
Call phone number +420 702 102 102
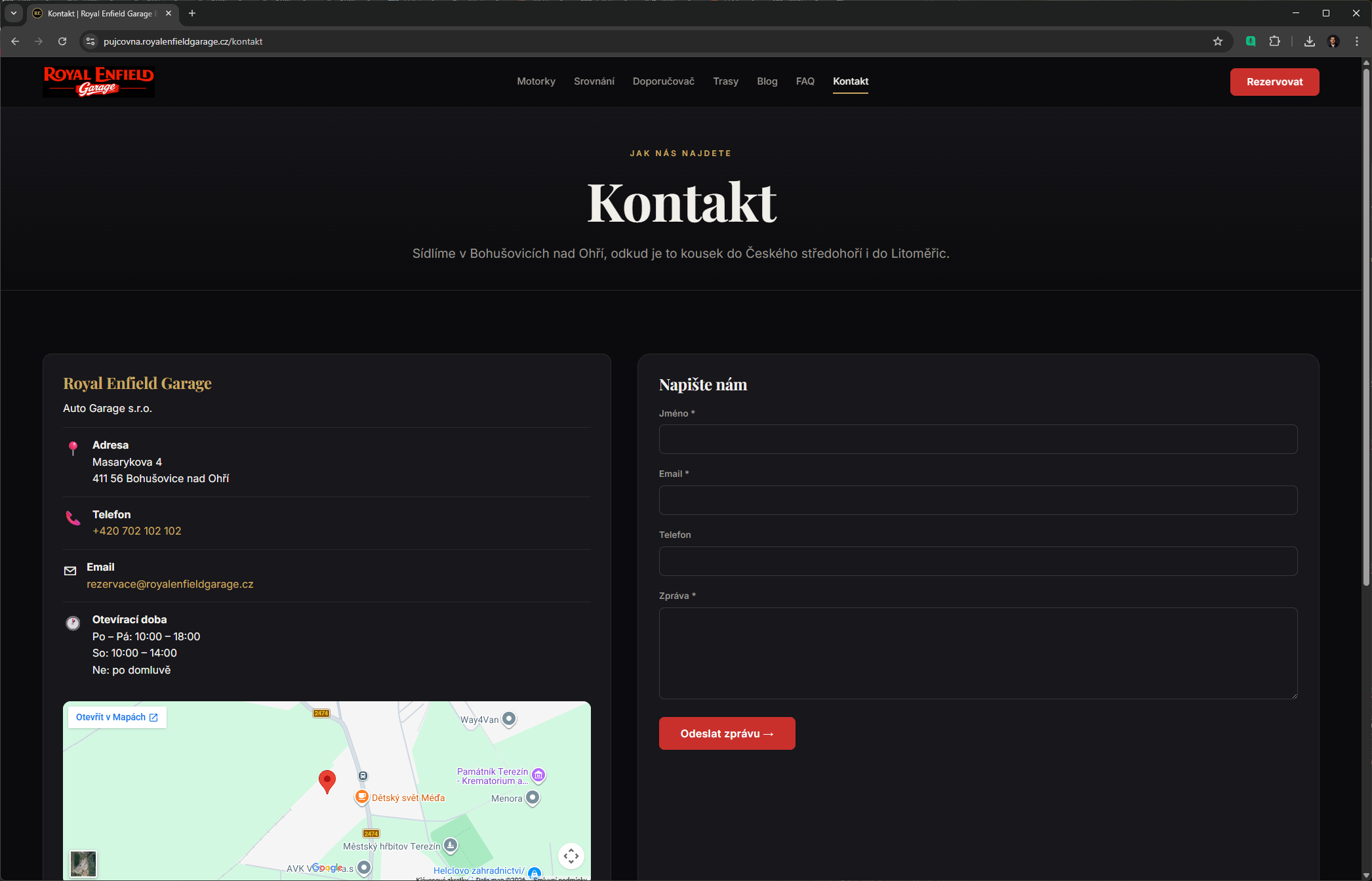tap(136, 531)
